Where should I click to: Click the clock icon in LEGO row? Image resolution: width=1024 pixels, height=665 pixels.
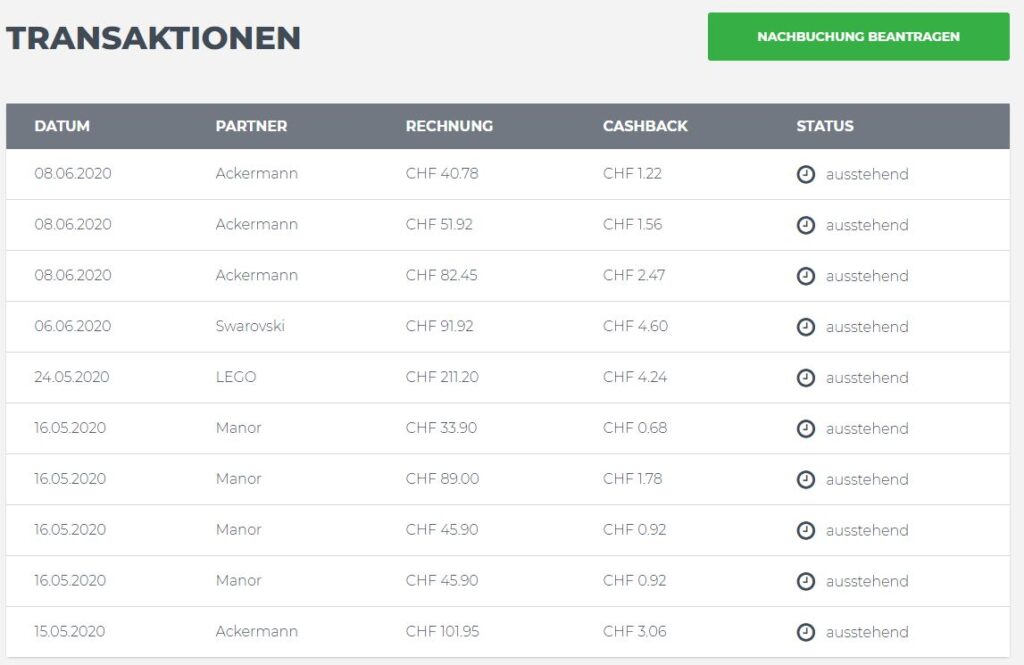tap(806, 378)
